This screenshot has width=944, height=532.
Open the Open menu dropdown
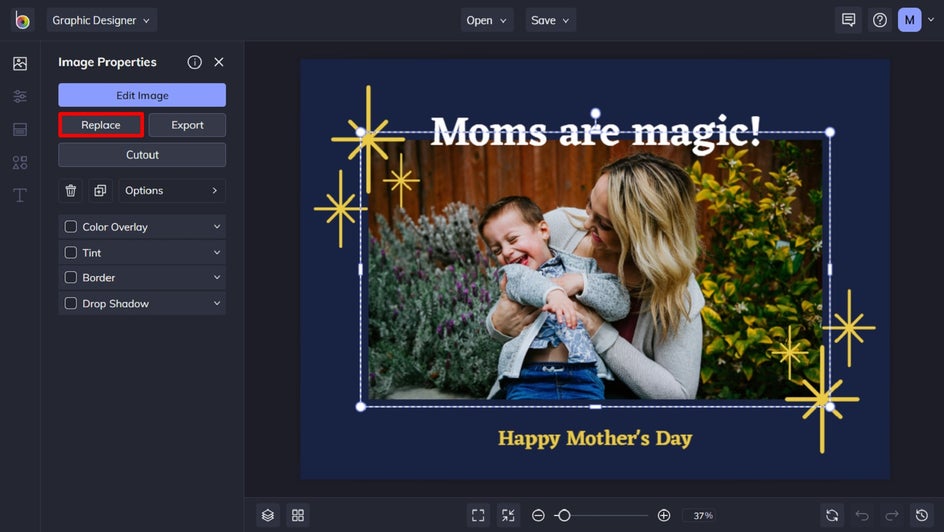coord(486,20)
